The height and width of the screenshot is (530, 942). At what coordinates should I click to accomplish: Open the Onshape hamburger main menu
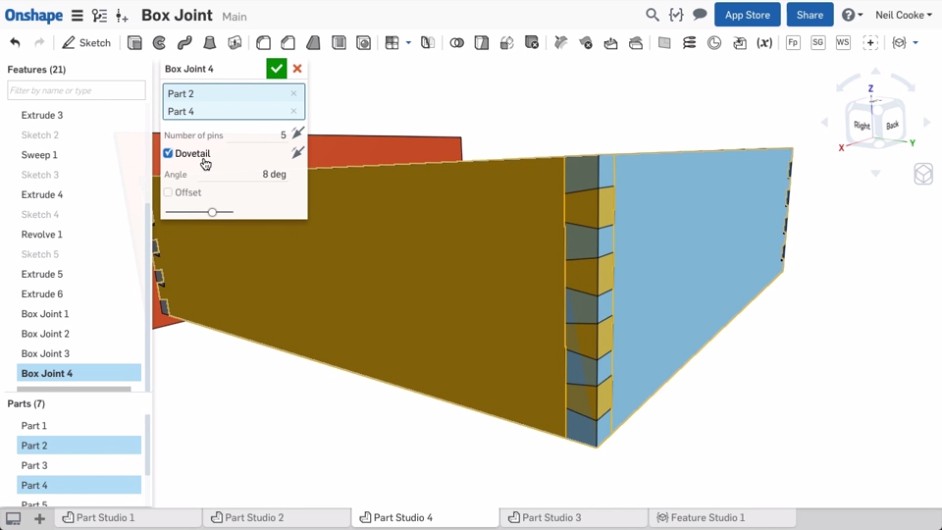[77, 16]
